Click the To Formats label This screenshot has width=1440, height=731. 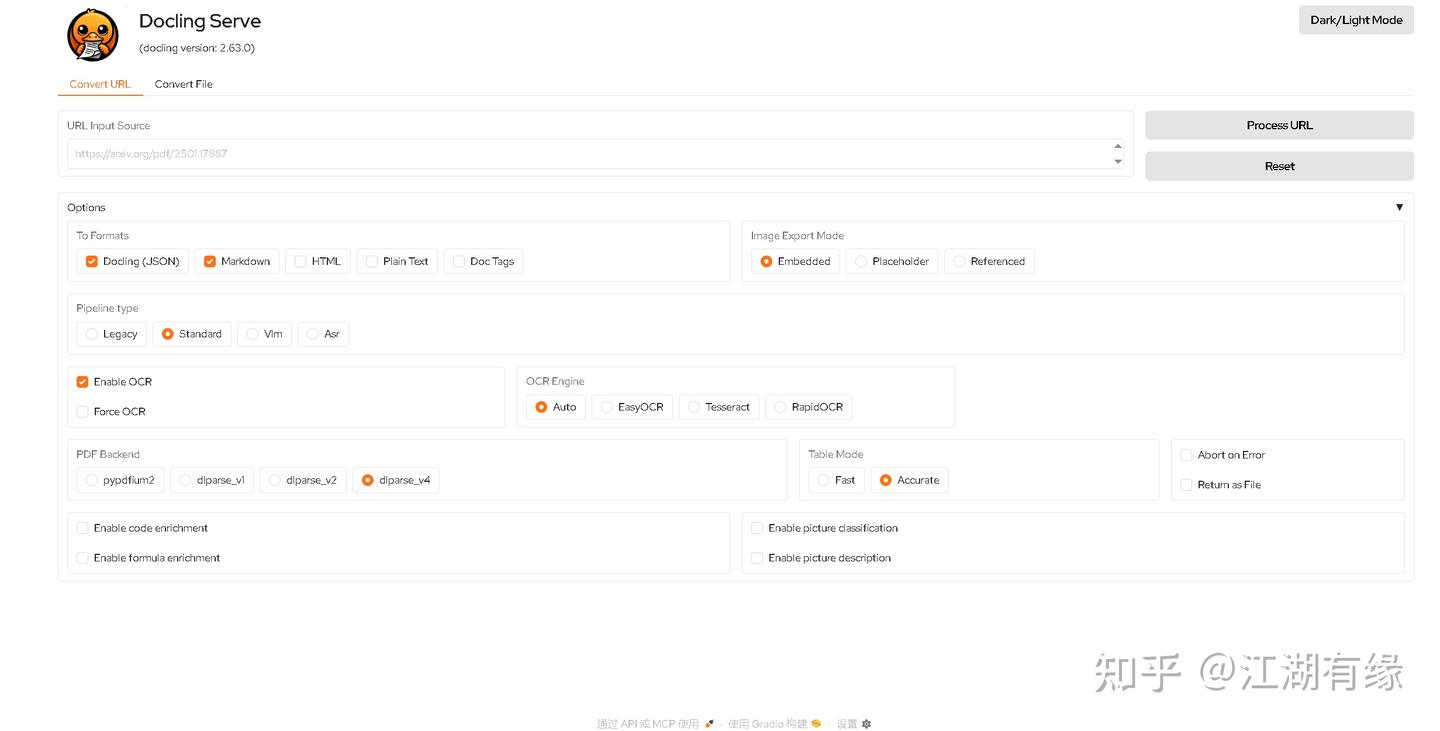(103, 236)
